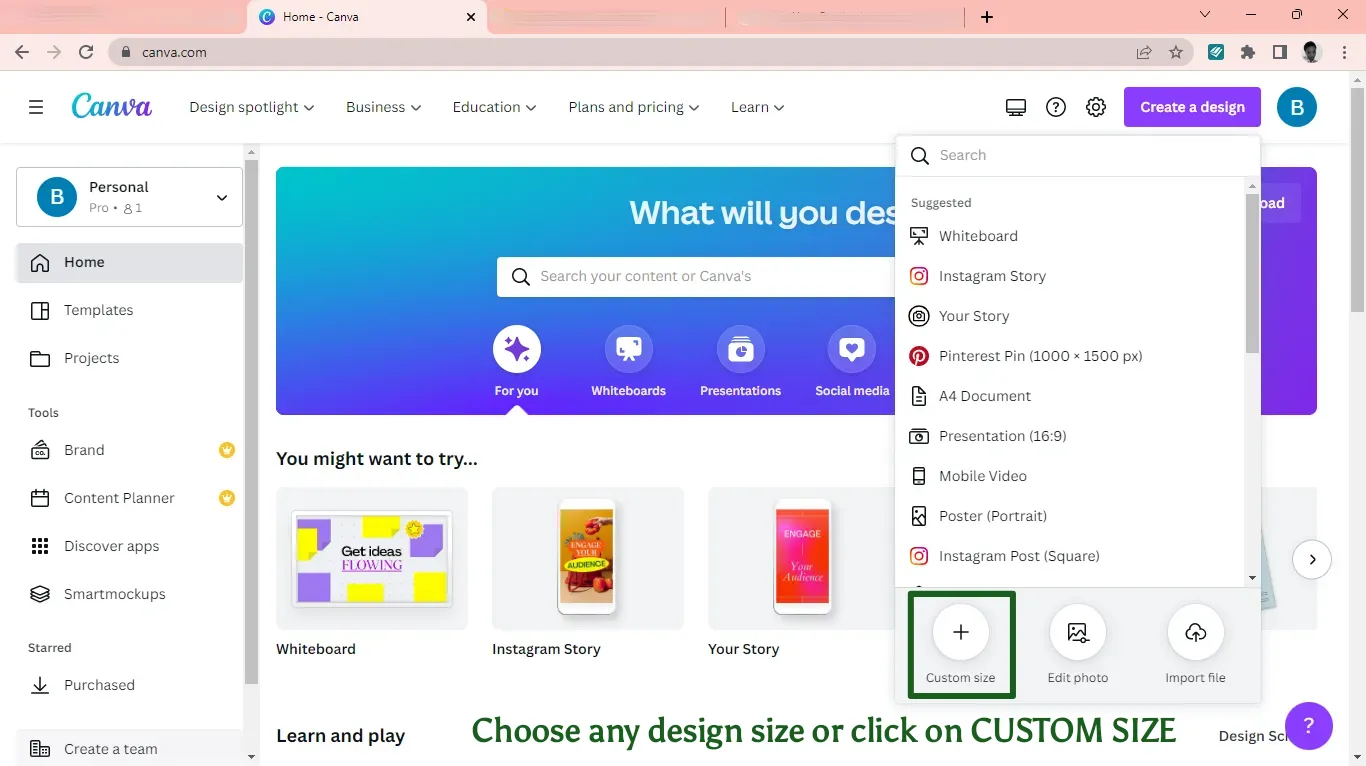This screenshot has height=766, width=1366.
Task: Click the design type search field
Action: (1090, 155)
